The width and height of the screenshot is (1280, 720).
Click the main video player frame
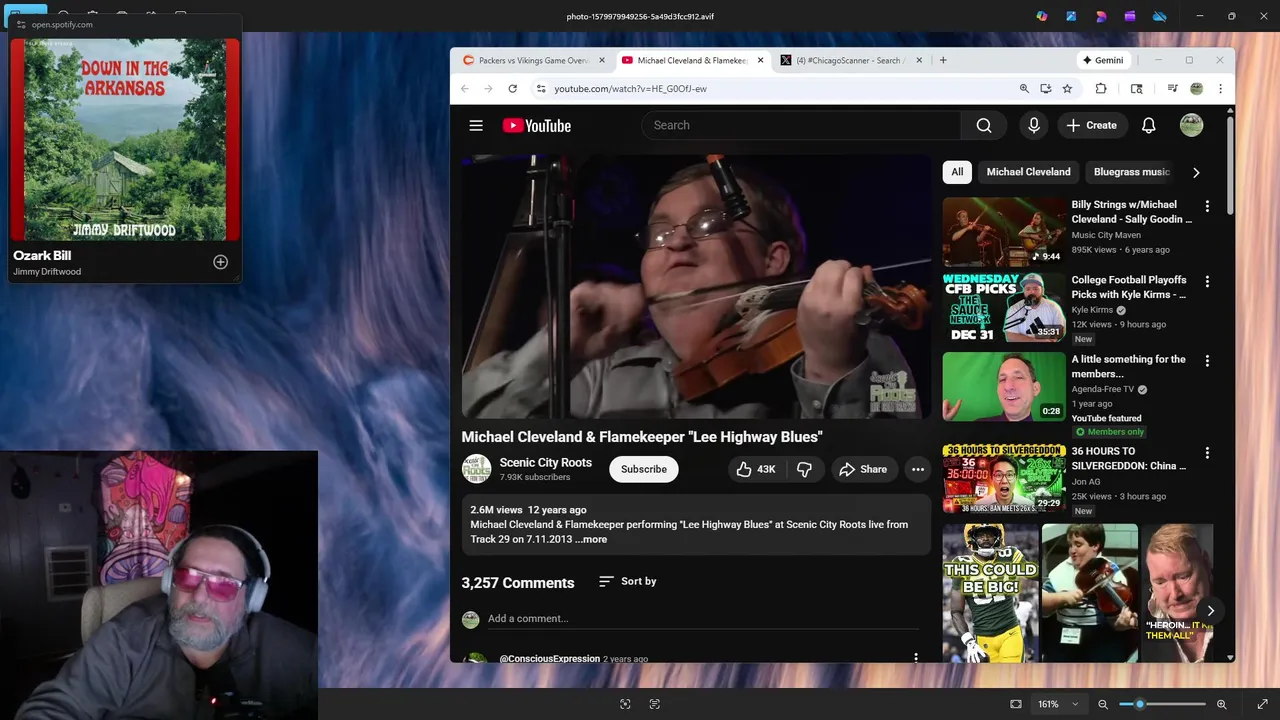(x=696, y=286)
